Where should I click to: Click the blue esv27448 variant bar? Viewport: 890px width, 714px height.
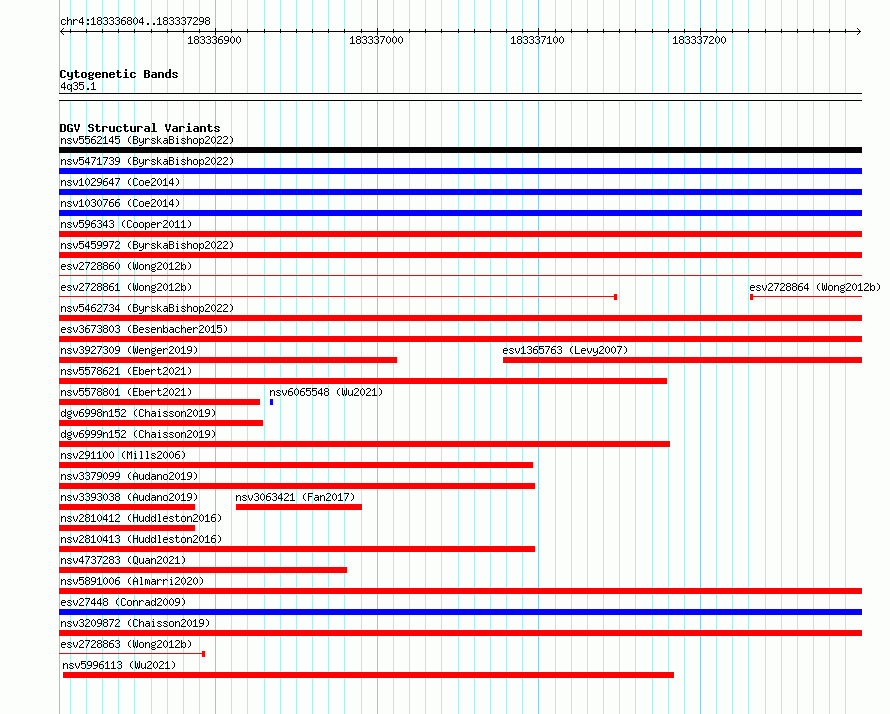point(460,612)
